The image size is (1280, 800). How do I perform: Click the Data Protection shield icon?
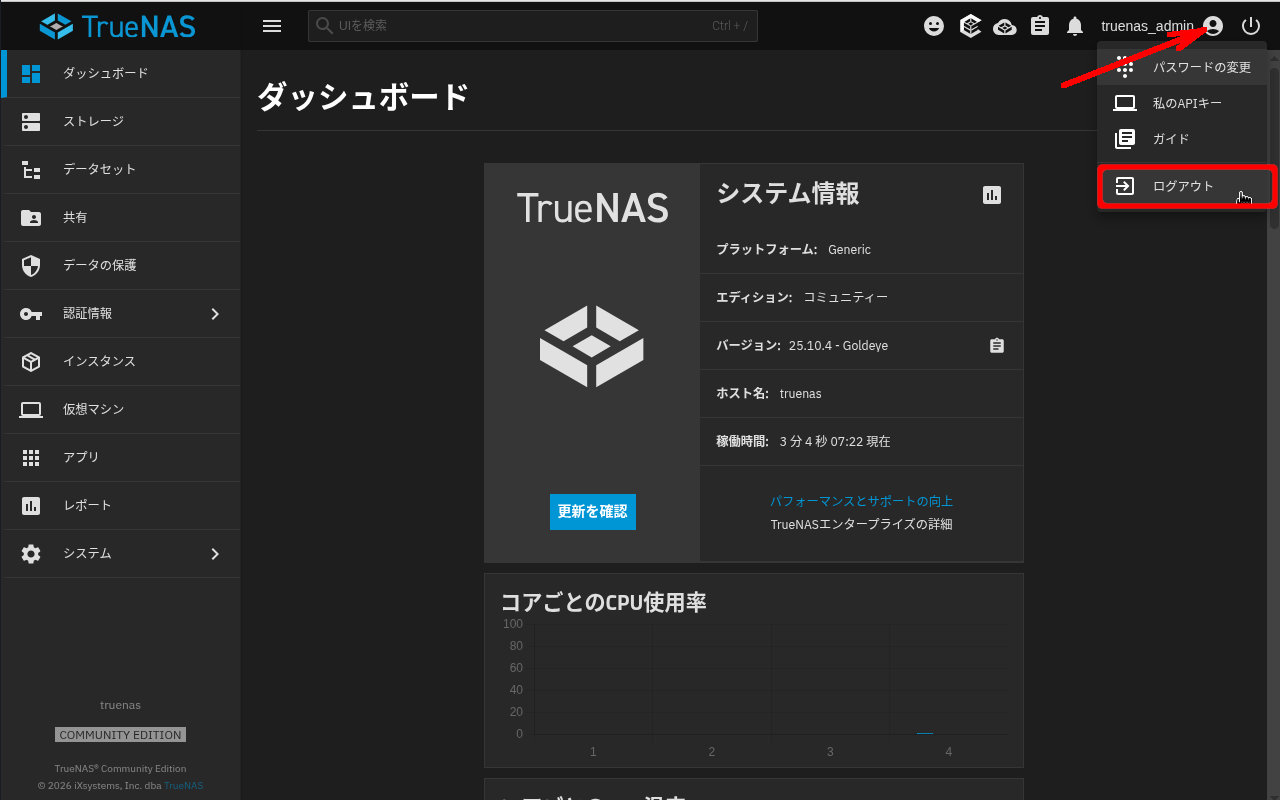click(31, 265)
